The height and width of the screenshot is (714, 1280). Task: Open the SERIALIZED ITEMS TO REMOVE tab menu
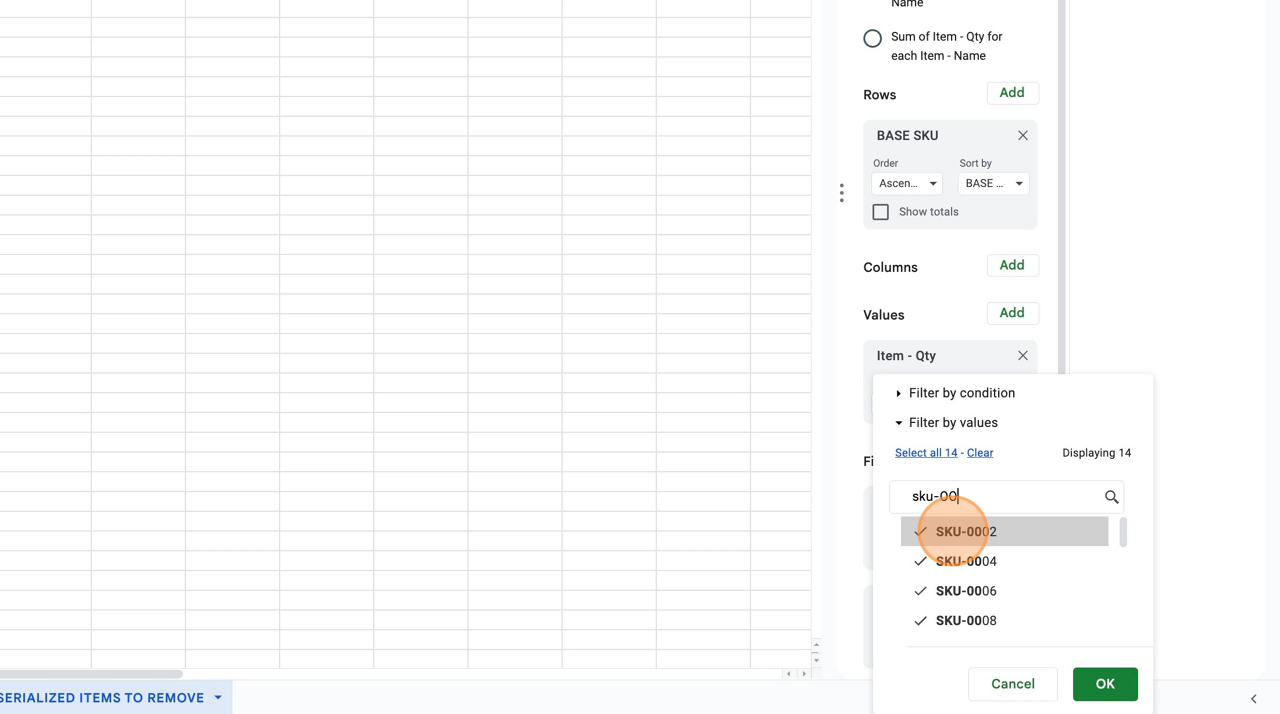pos(218,698)
